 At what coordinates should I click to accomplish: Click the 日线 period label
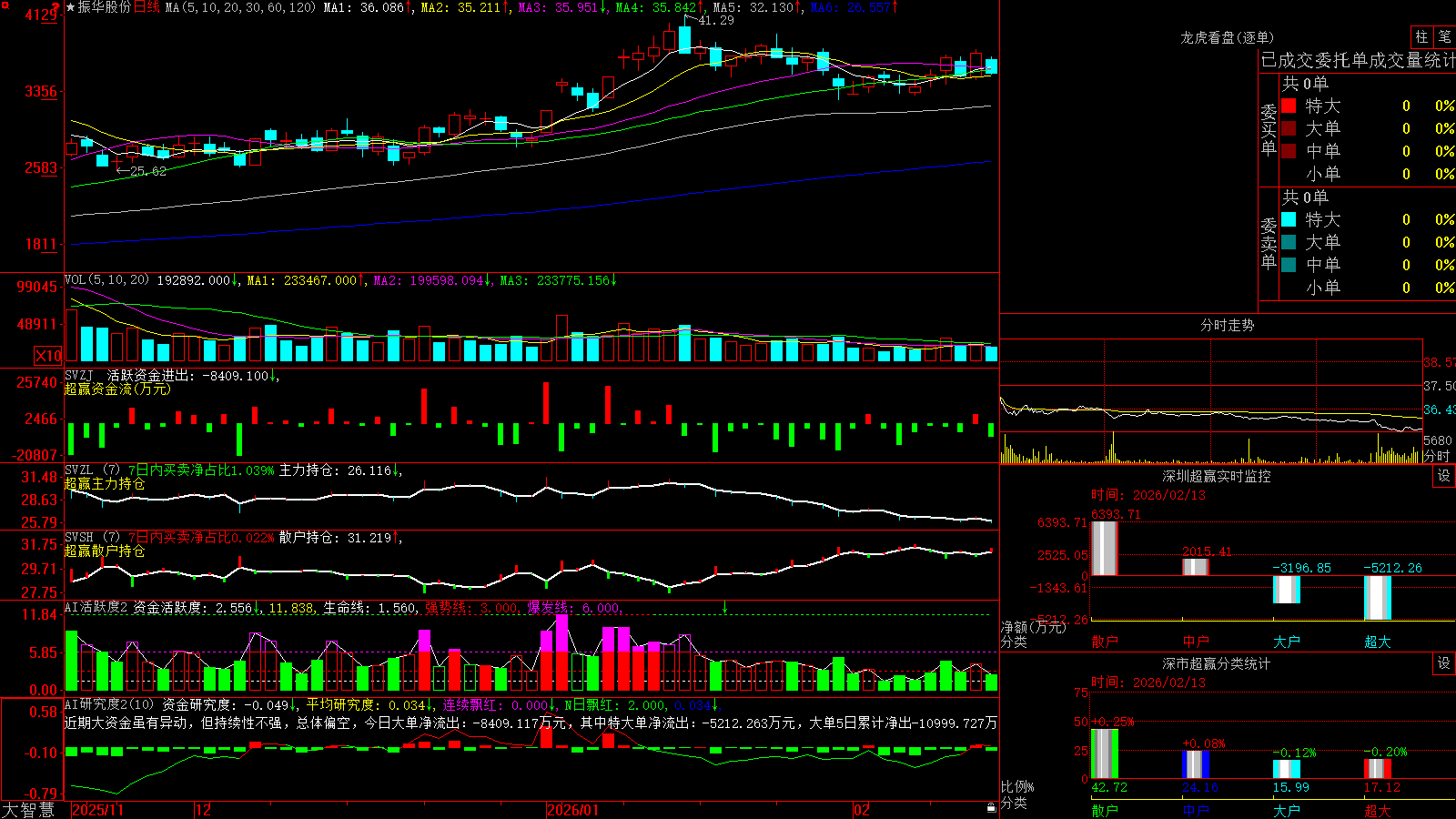pyautogui.click(x=147, y=7)
